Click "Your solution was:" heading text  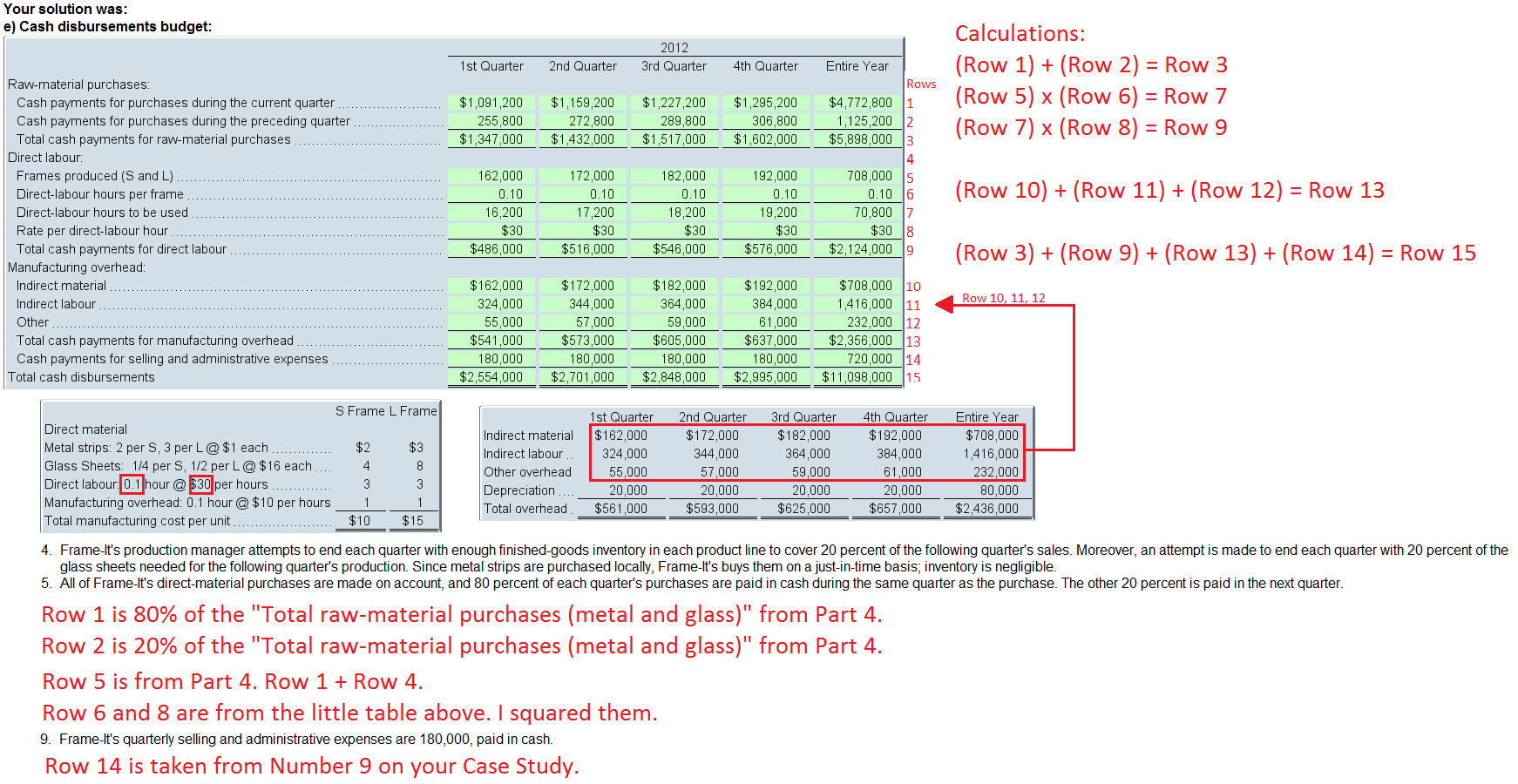(65, 9)
